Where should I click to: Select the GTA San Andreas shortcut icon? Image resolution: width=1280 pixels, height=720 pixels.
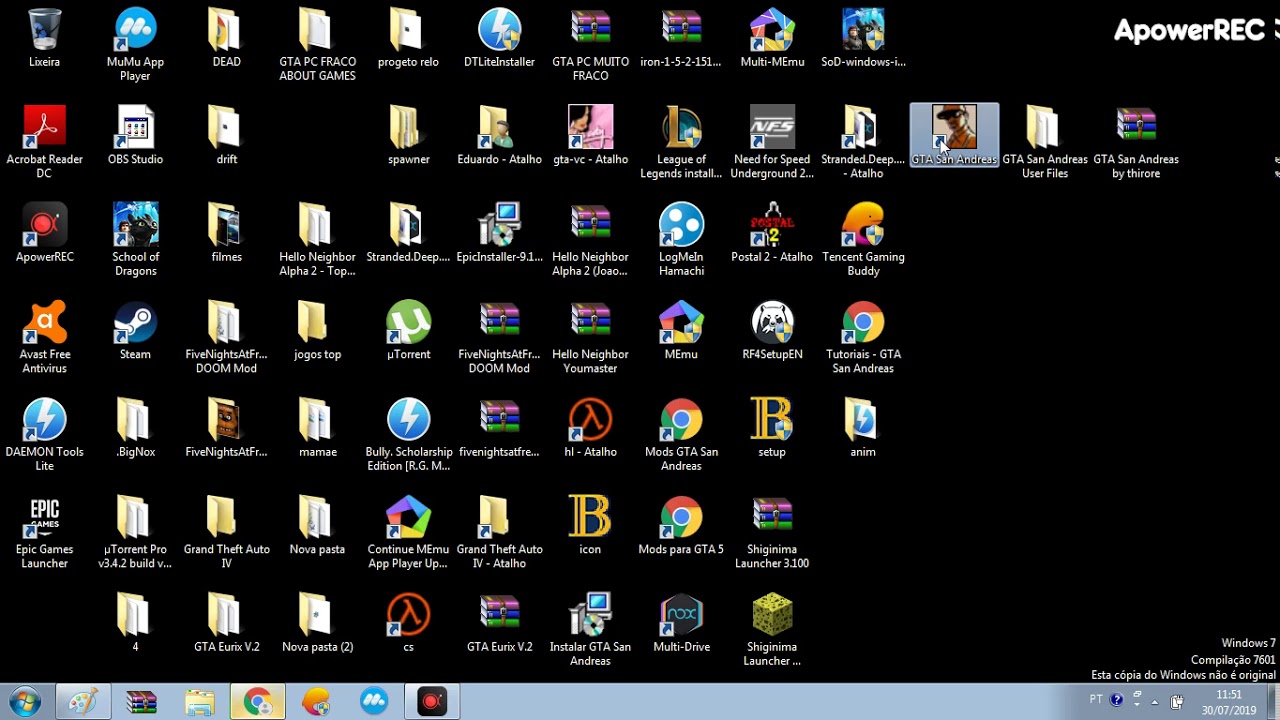click(x=954, y=135)
